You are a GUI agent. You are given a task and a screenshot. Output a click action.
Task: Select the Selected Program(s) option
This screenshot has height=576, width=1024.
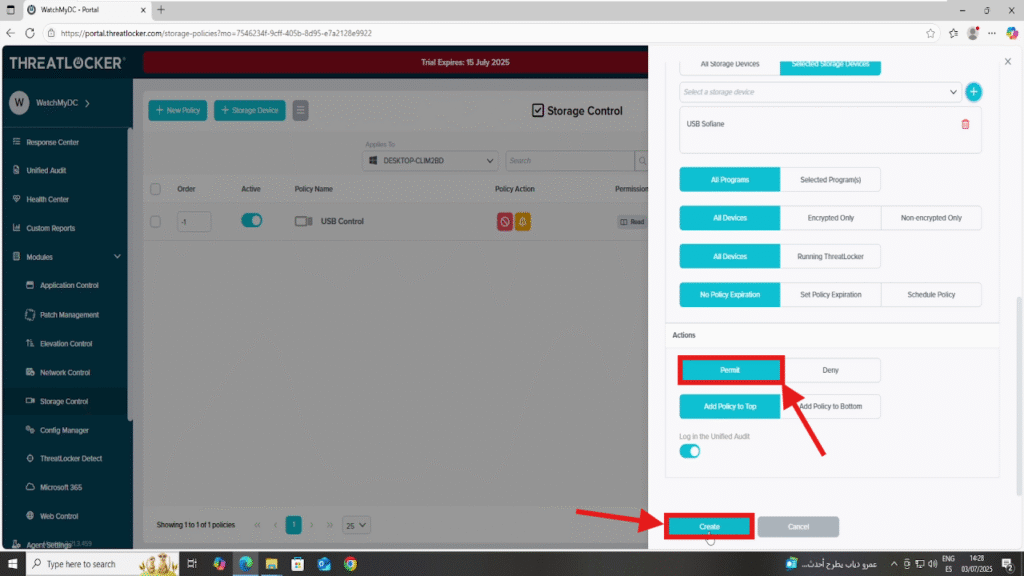tap(830, 180)
